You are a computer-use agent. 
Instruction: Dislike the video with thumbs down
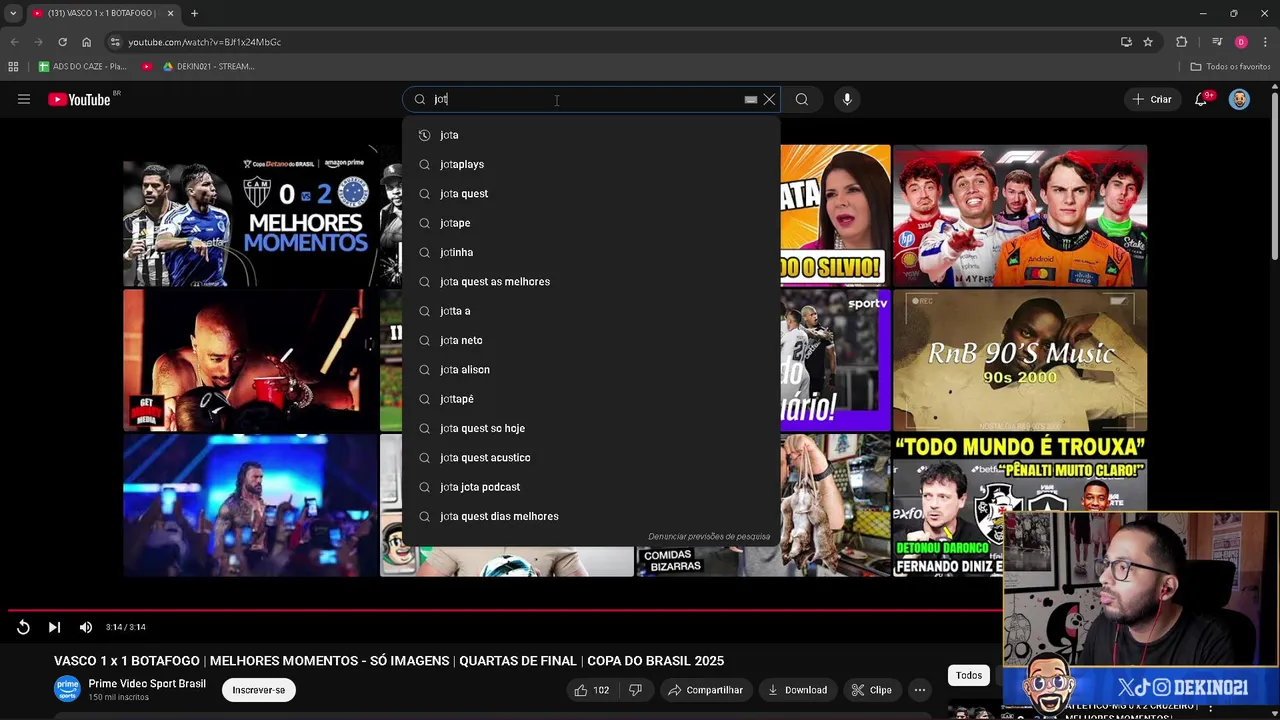635,690
